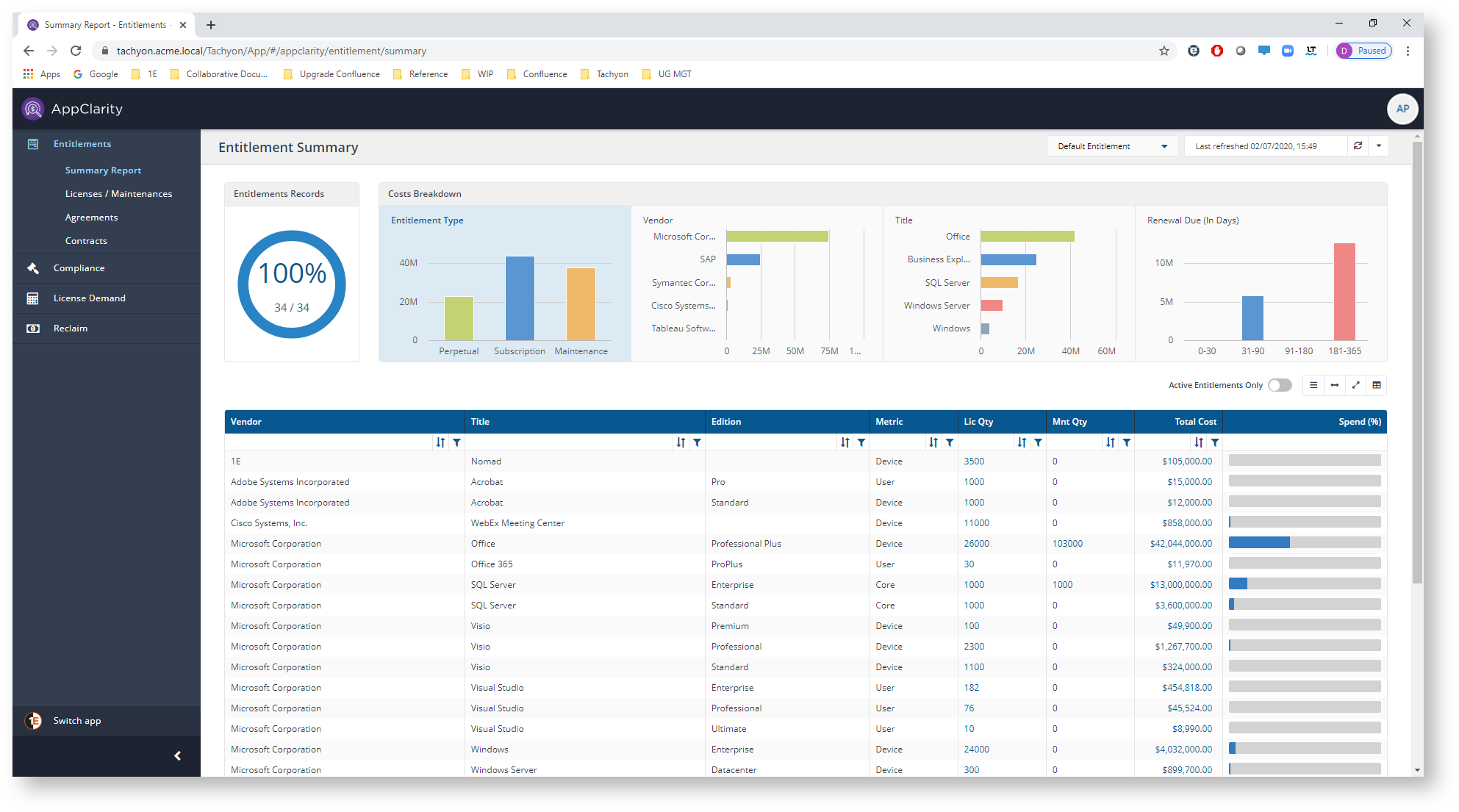Click the refresh report icon

tap(1358, 146)
